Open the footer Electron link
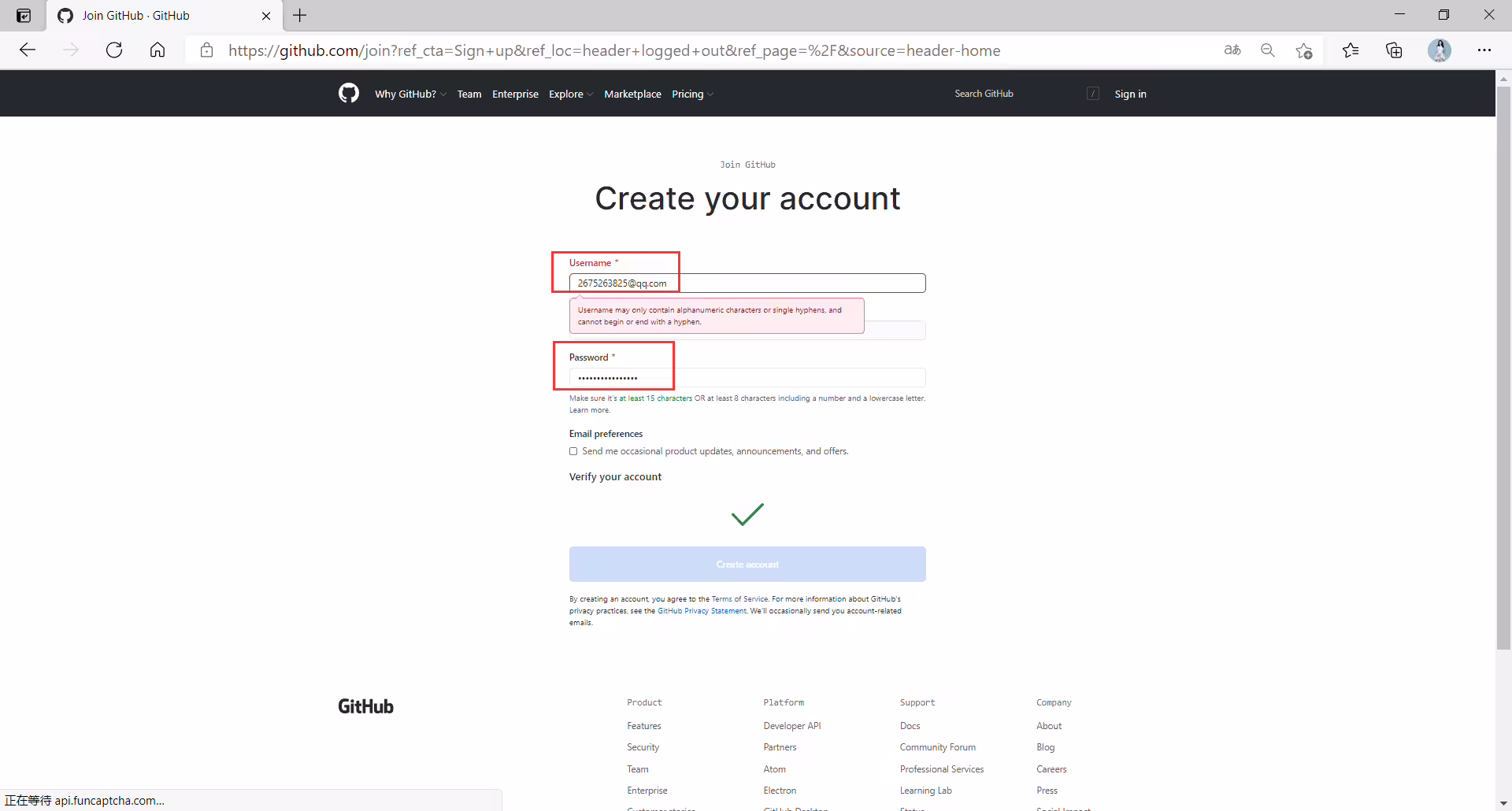This screenshot has height=811, width=1512. (780, 791)
